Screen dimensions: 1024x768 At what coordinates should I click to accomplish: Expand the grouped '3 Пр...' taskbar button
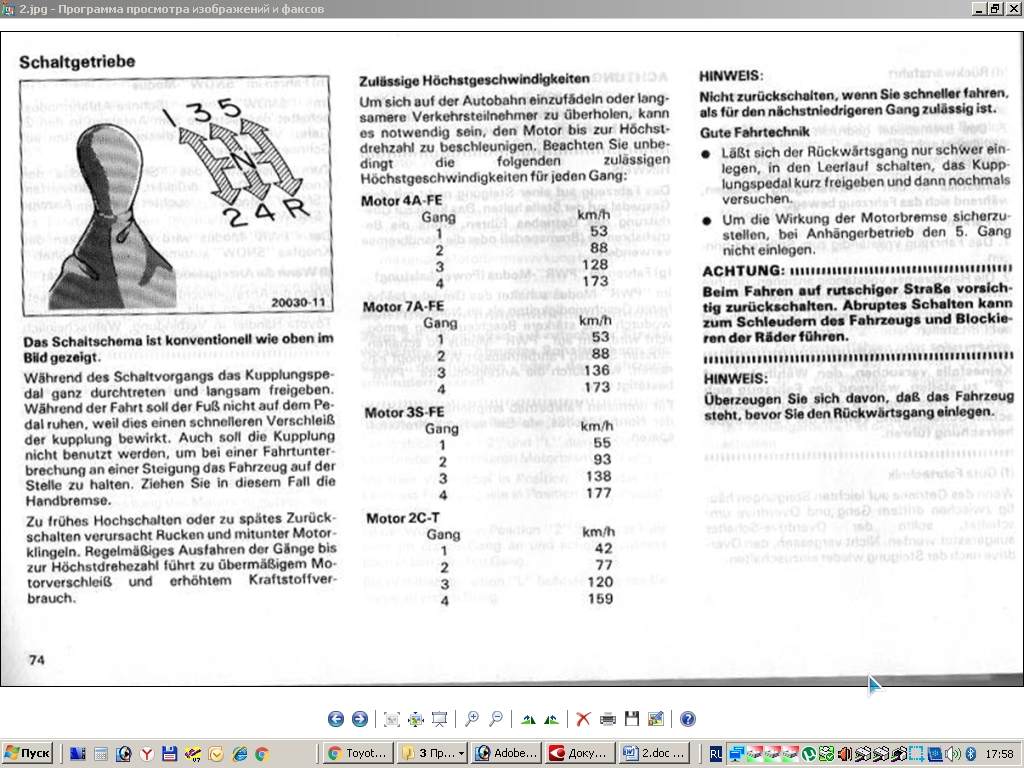pyautogui.click(x=432, y=754)
